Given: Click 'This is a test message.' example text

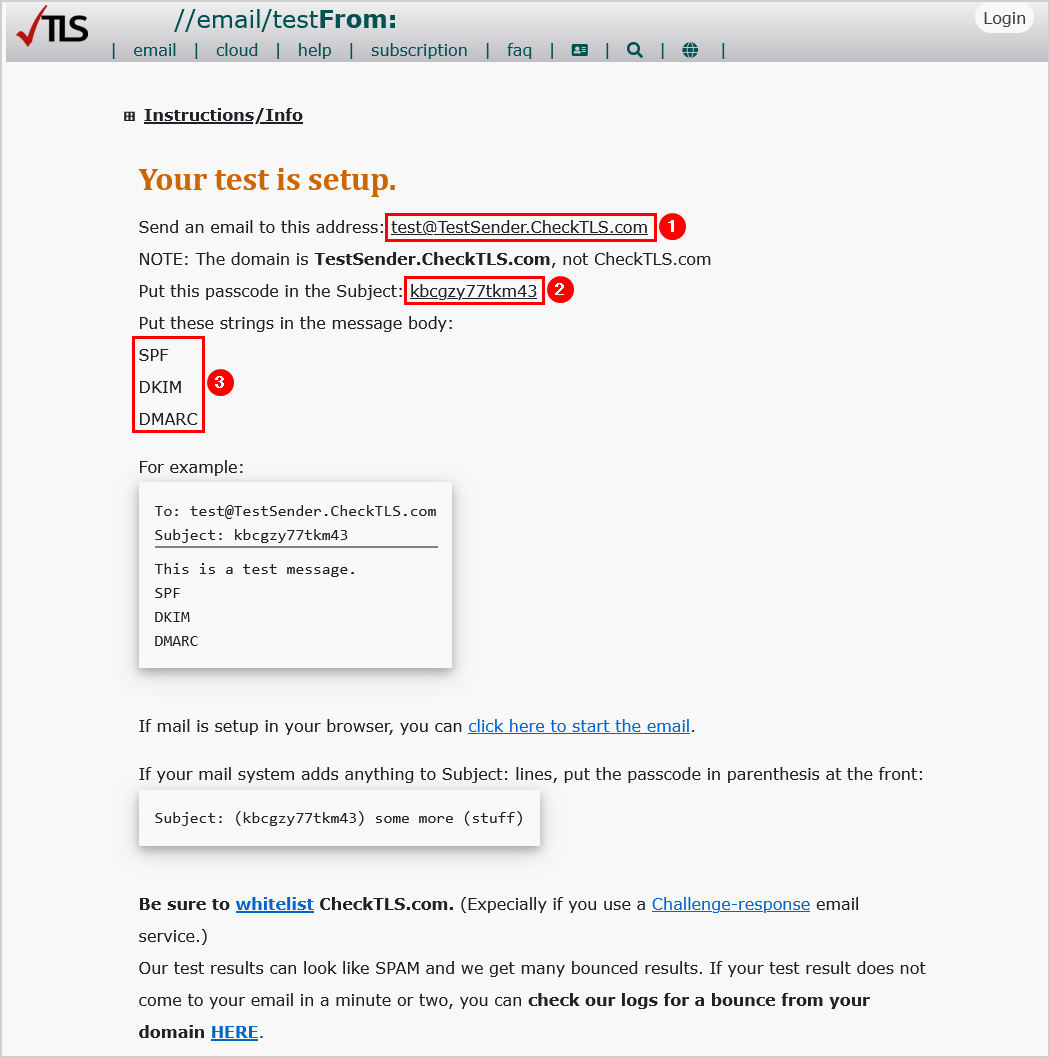Looking at the screenshot, I should coord(254,569).
